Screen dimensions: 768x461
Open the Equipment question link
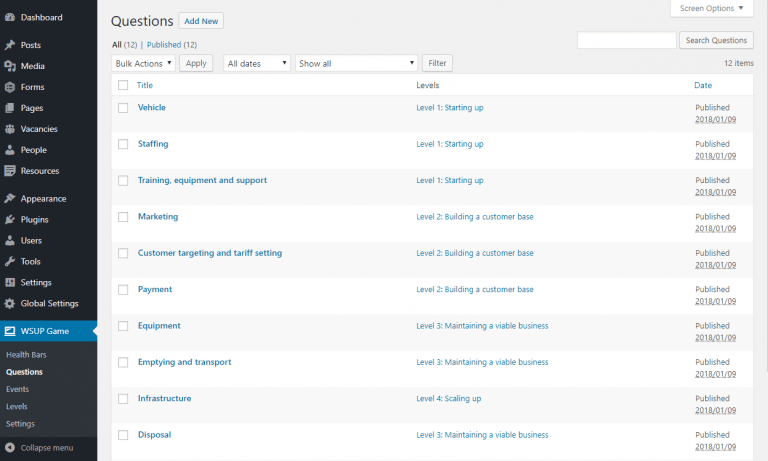[x=159, y=325]
